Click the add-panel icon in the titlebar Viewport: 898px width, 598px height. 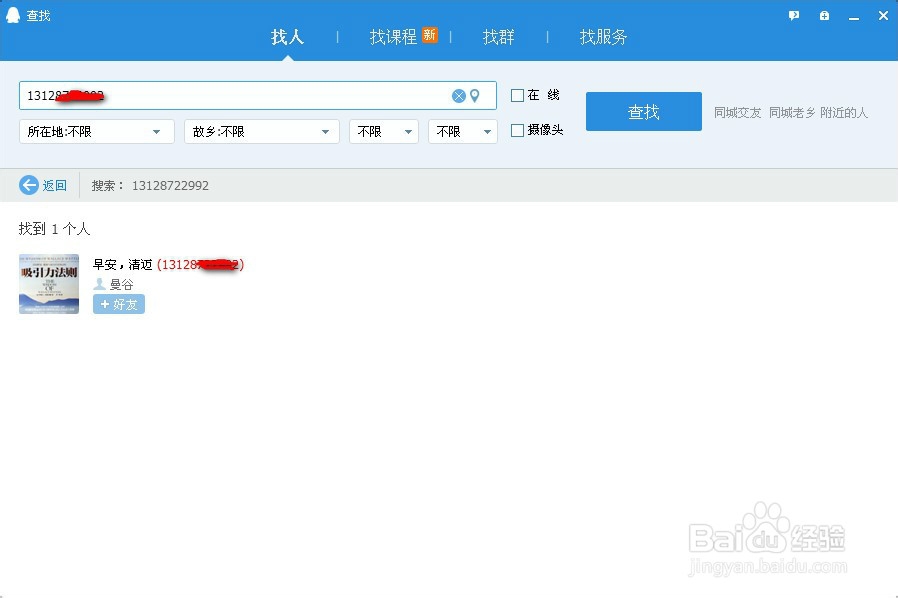tap(823, 15)
